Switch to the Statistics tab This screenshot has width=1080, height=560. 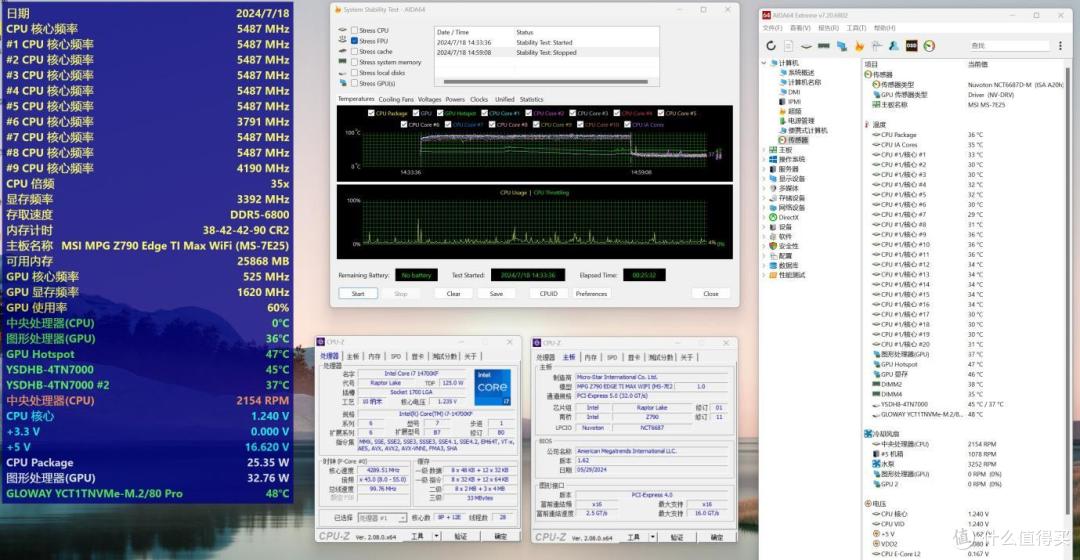pyautogui.click(x=531, y=99)
